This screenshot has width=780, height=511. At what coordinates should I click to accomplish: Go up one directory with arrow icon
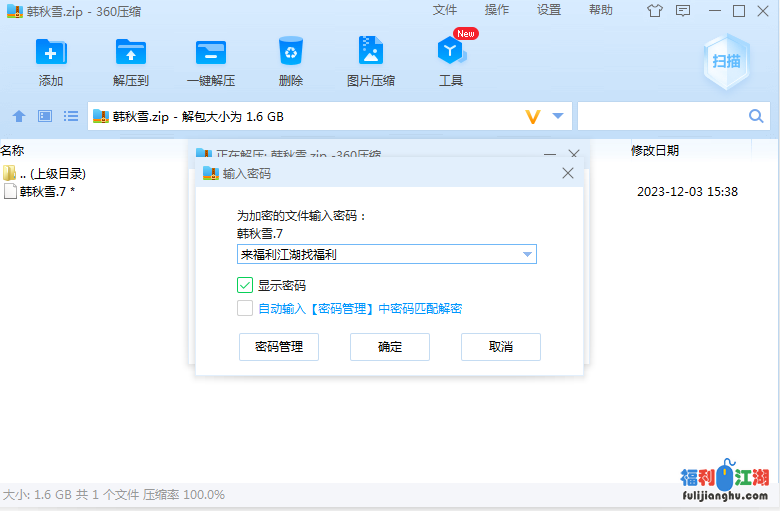18,116
